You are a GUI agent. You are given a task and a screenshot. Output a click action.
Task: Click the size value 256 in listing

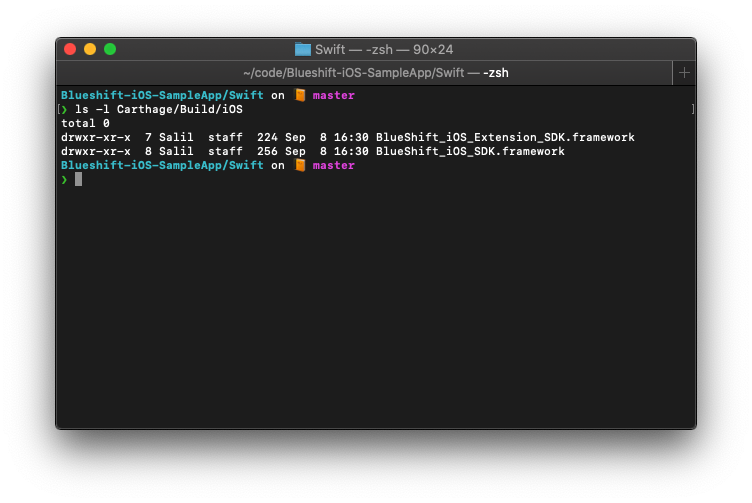[x=267, y=152]
